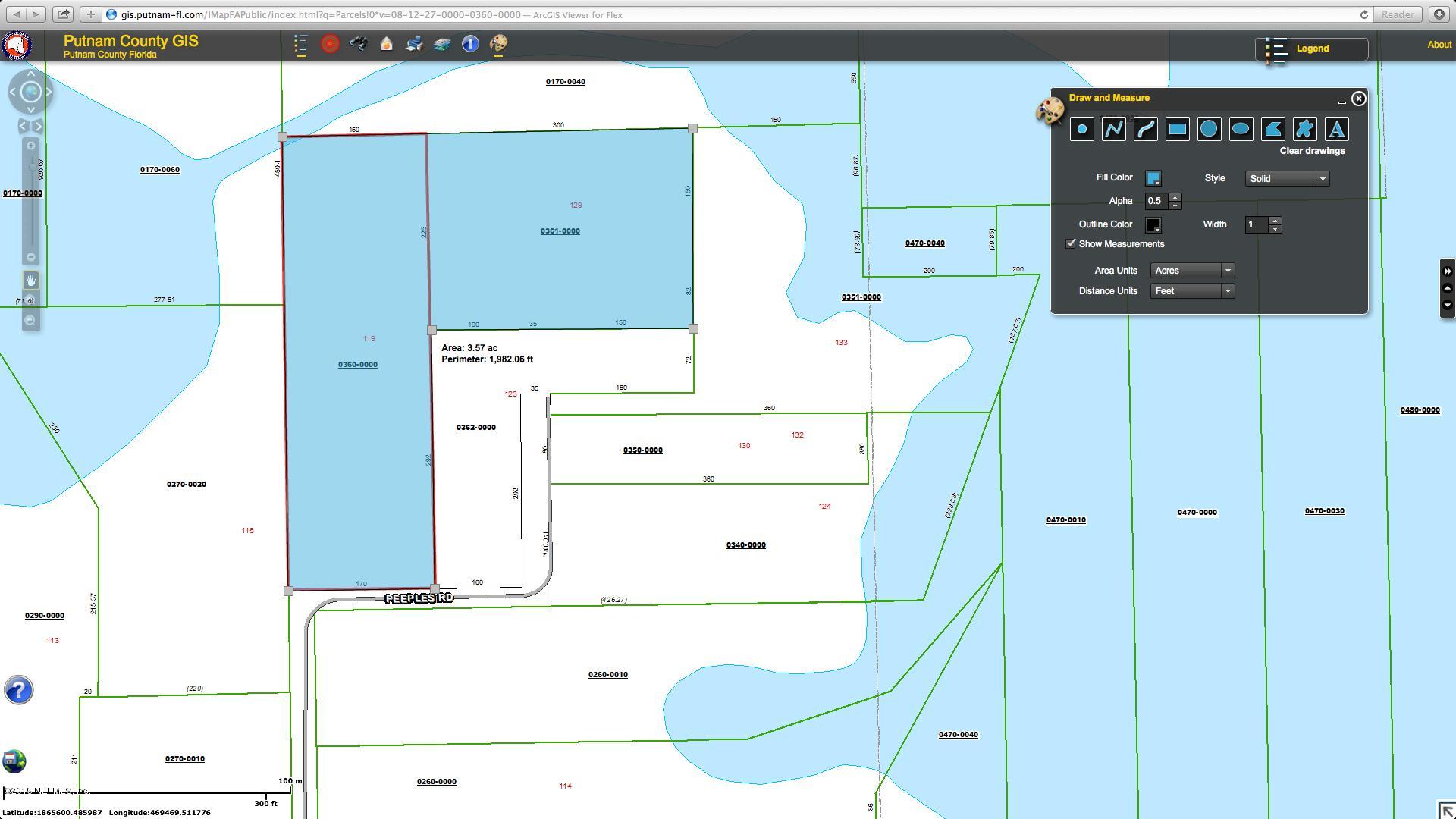Click the down arrow on the right side panel
The image size is (1456, 819).
1448,305
